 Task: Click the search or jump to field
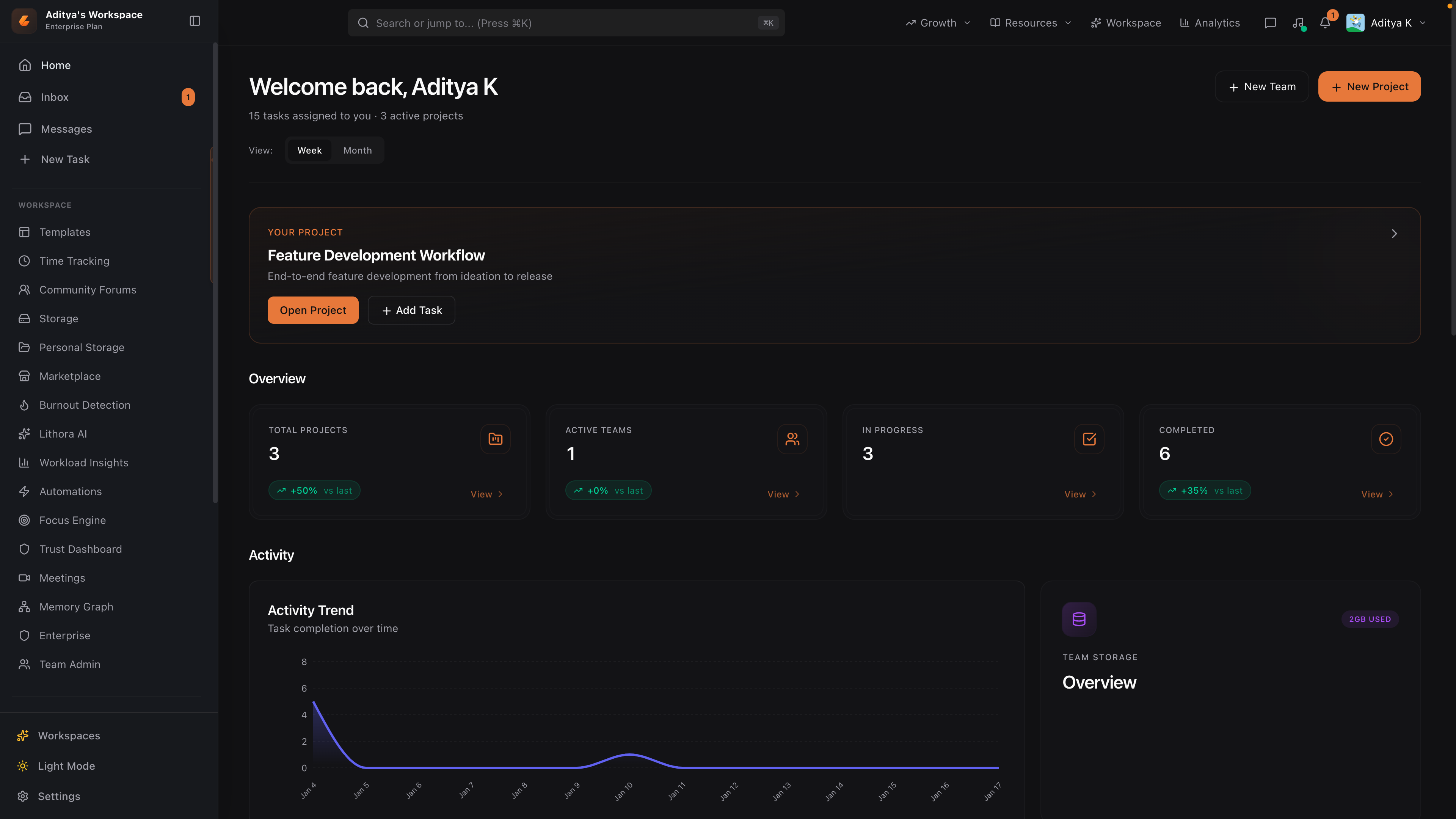565,23
